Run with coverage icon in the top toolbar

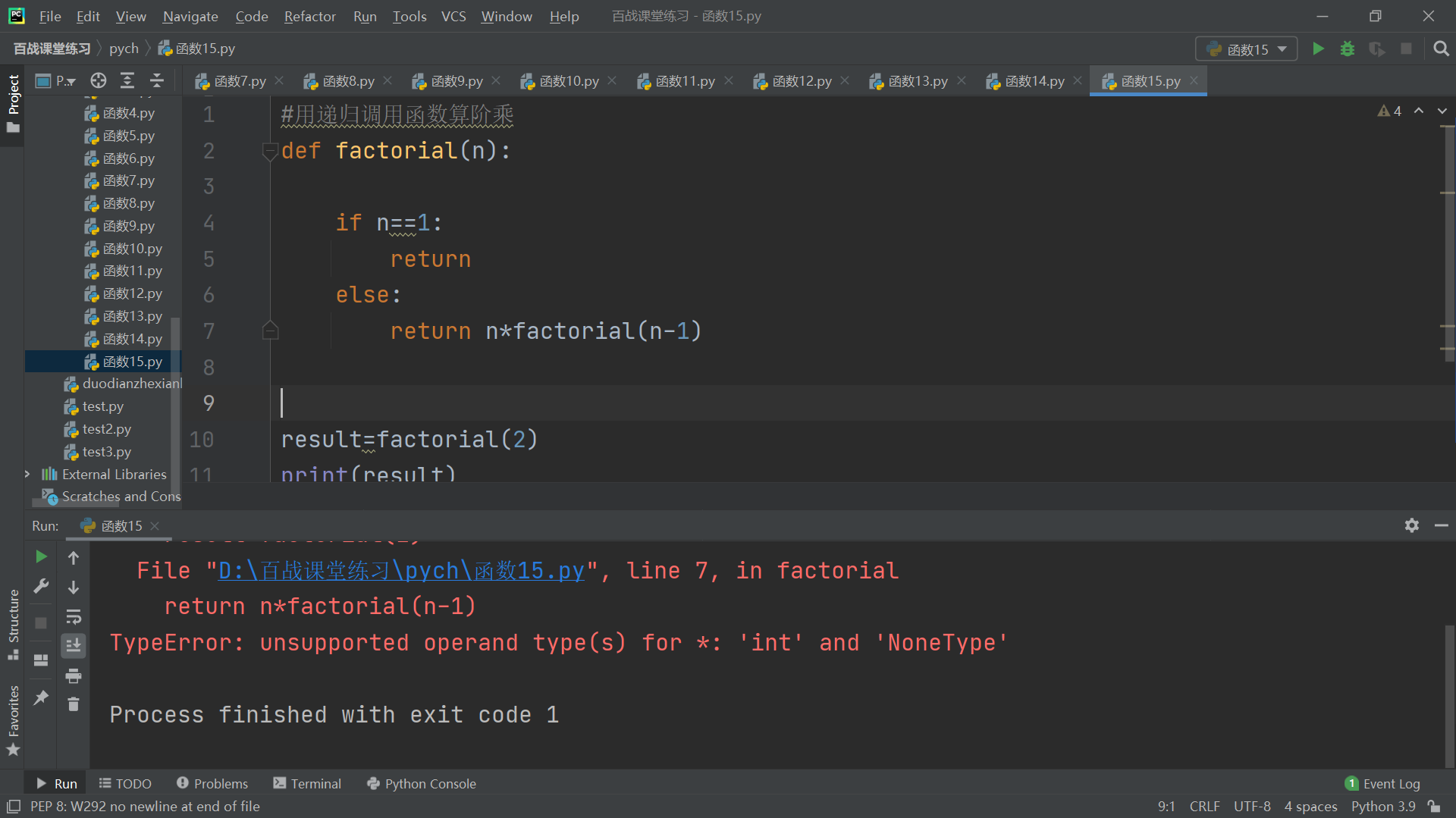tap(1376, 49)
